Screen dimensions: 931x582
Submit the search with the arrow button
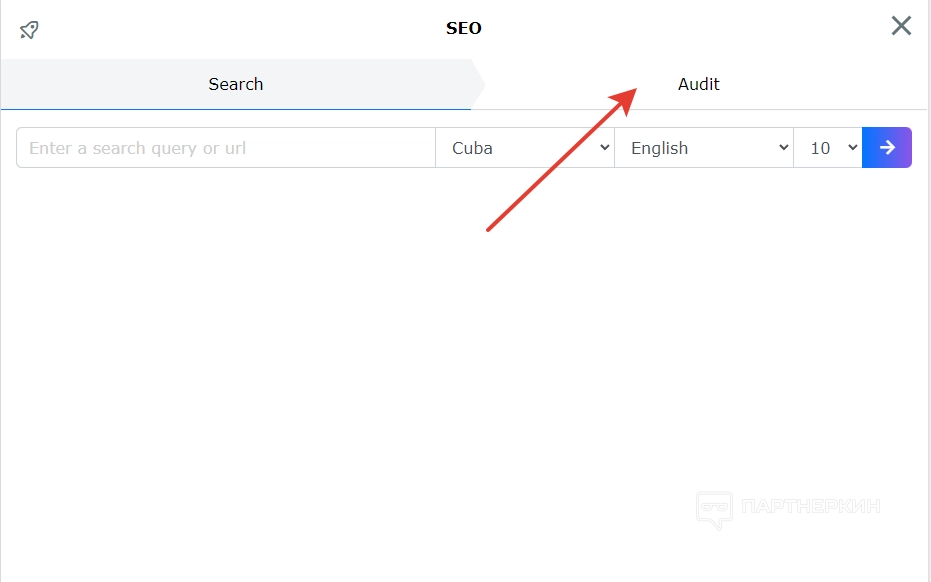coord(887,148)
